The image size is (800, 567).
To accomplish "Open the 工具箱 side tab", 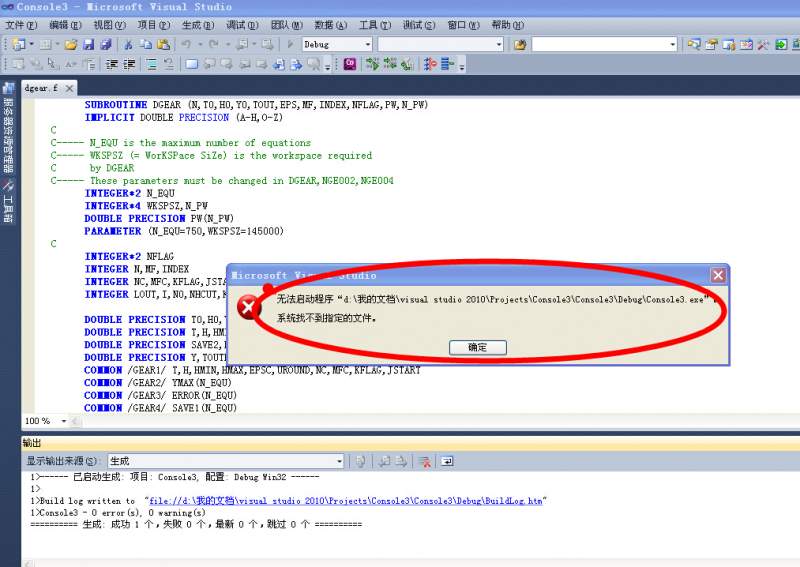I will 8,202.
